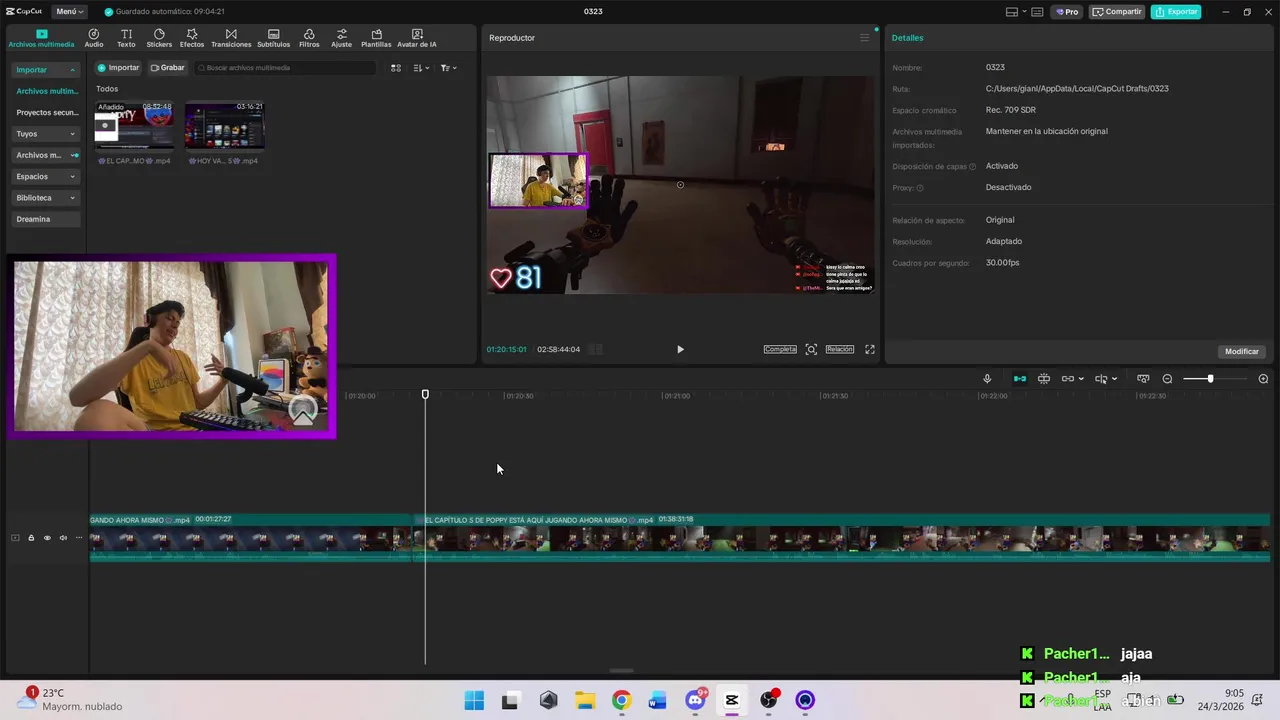Click the Compartir button
Screen dimensions: 1280x720
coord(1117,12)
